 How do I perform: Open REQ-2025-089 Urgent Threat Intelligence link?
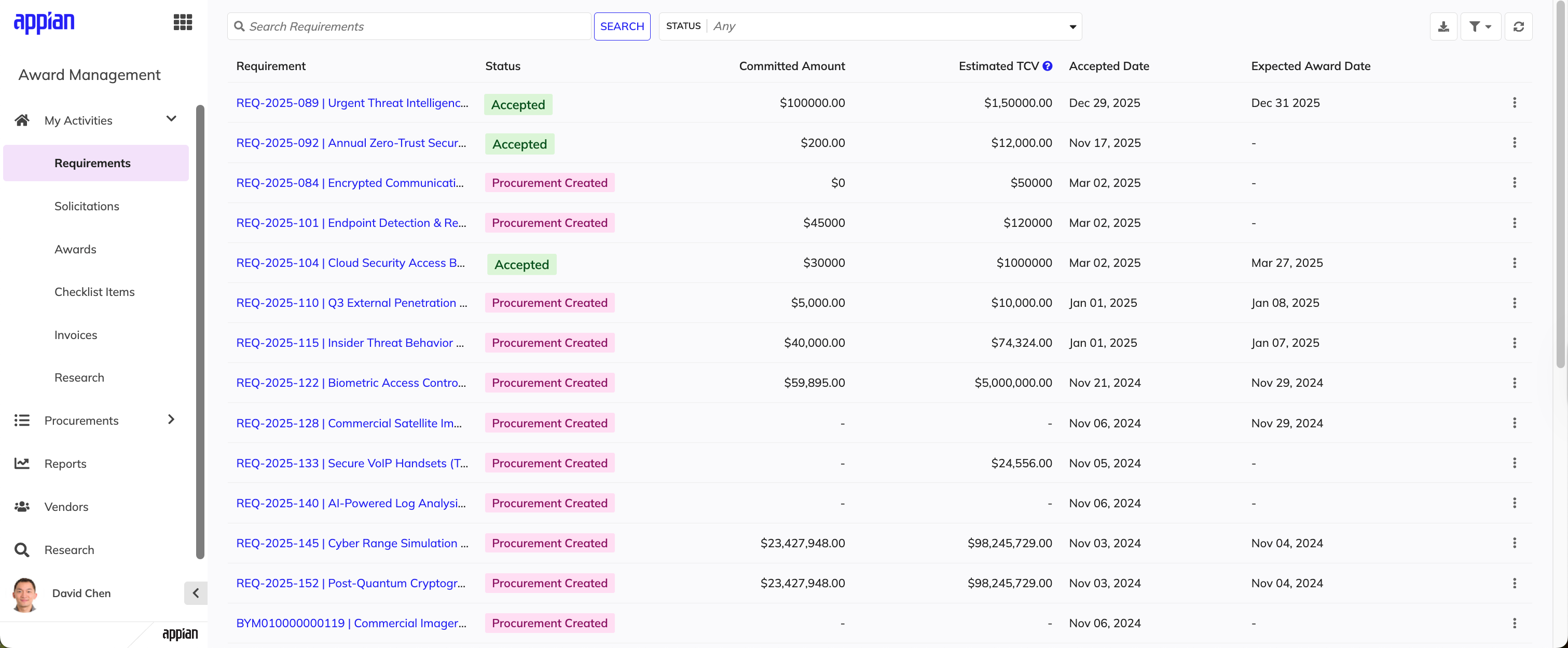point(352,103)
